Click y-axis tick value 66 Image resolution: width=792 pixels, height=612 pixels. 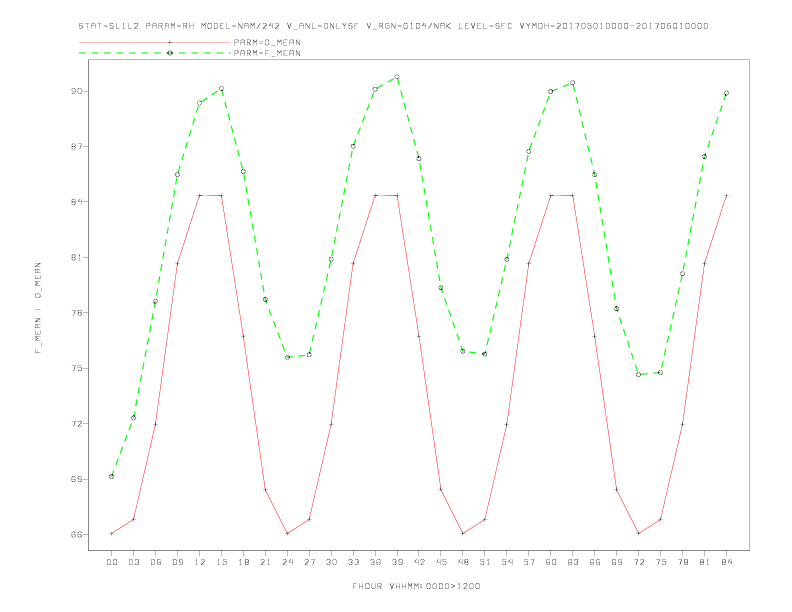pos(77,534)
